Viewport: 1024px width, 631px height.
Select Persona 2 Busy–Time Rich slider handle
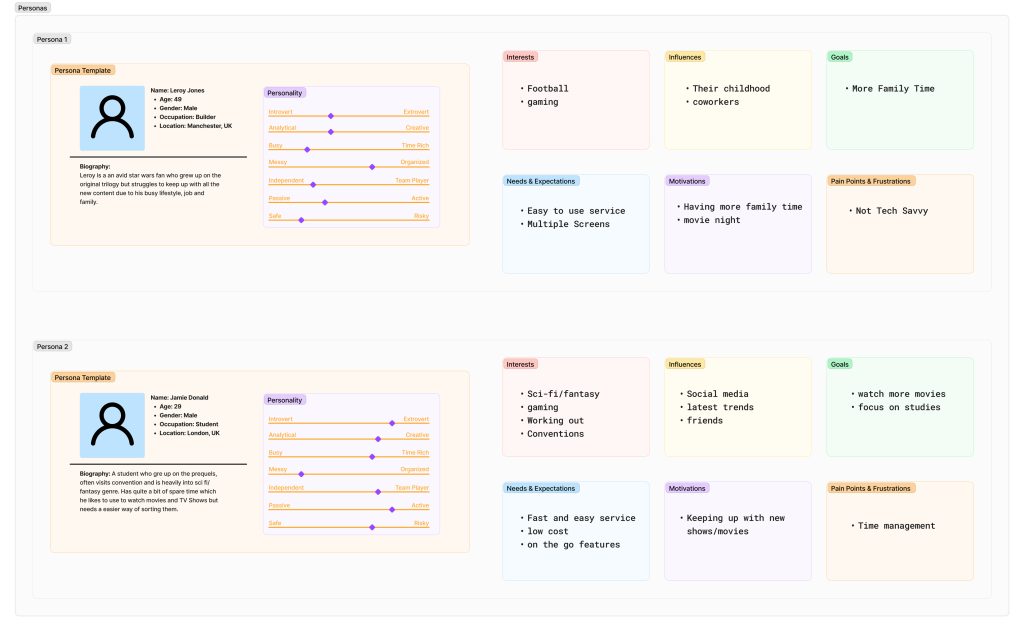[372, 456]
